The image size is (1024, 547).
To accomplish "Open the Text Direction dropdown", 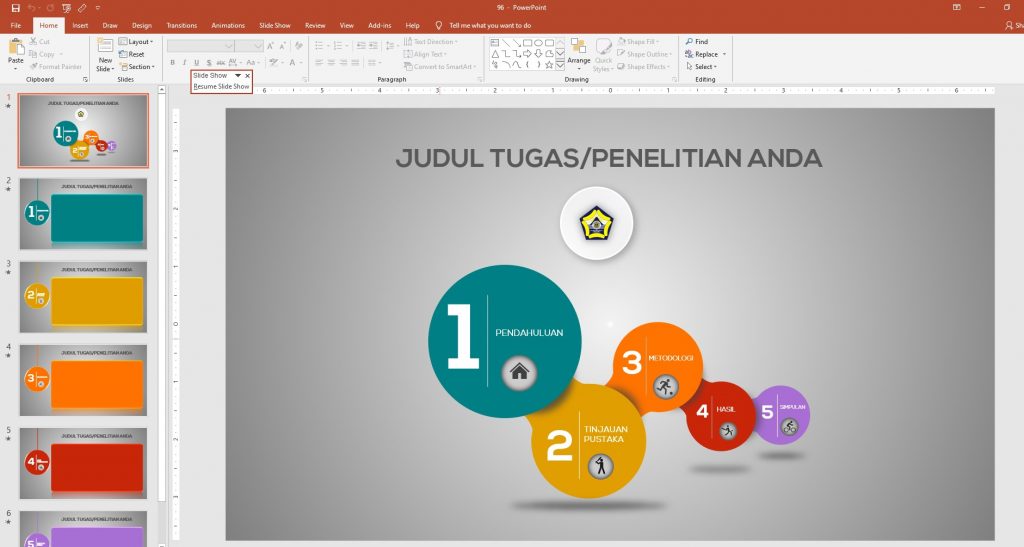I will pyautogui.click(x=431, y=41).
